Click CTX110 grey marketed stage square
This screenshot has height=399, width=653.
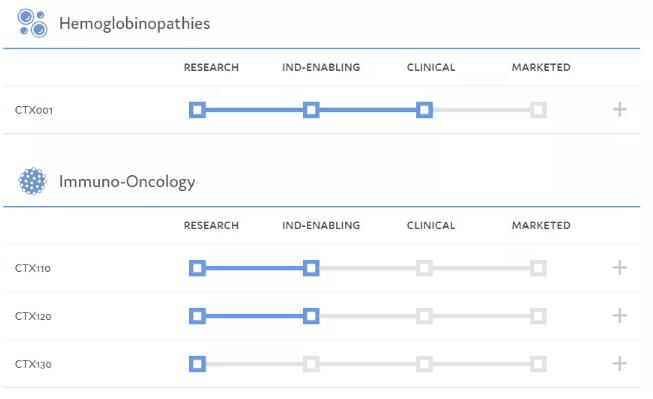click(538, 268)
